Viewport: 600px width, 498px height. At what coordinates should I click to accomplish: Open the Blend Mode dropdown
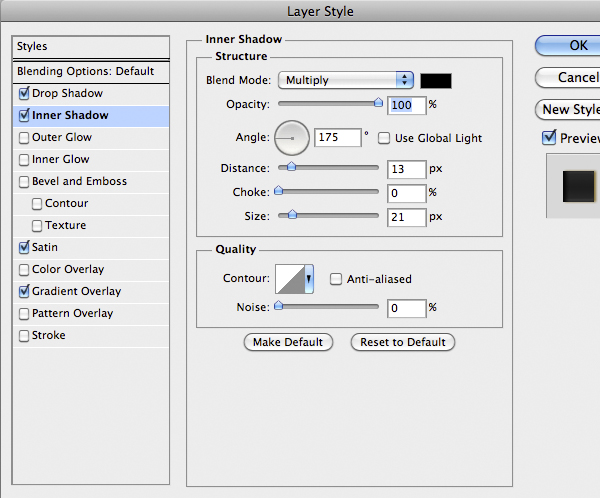[347, 80]
